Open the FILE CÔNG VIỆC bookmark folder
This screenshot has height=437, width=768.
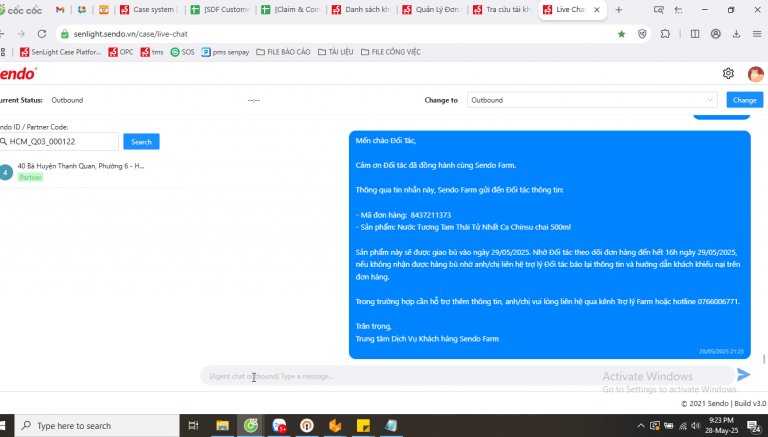click(x=391, y=52)
